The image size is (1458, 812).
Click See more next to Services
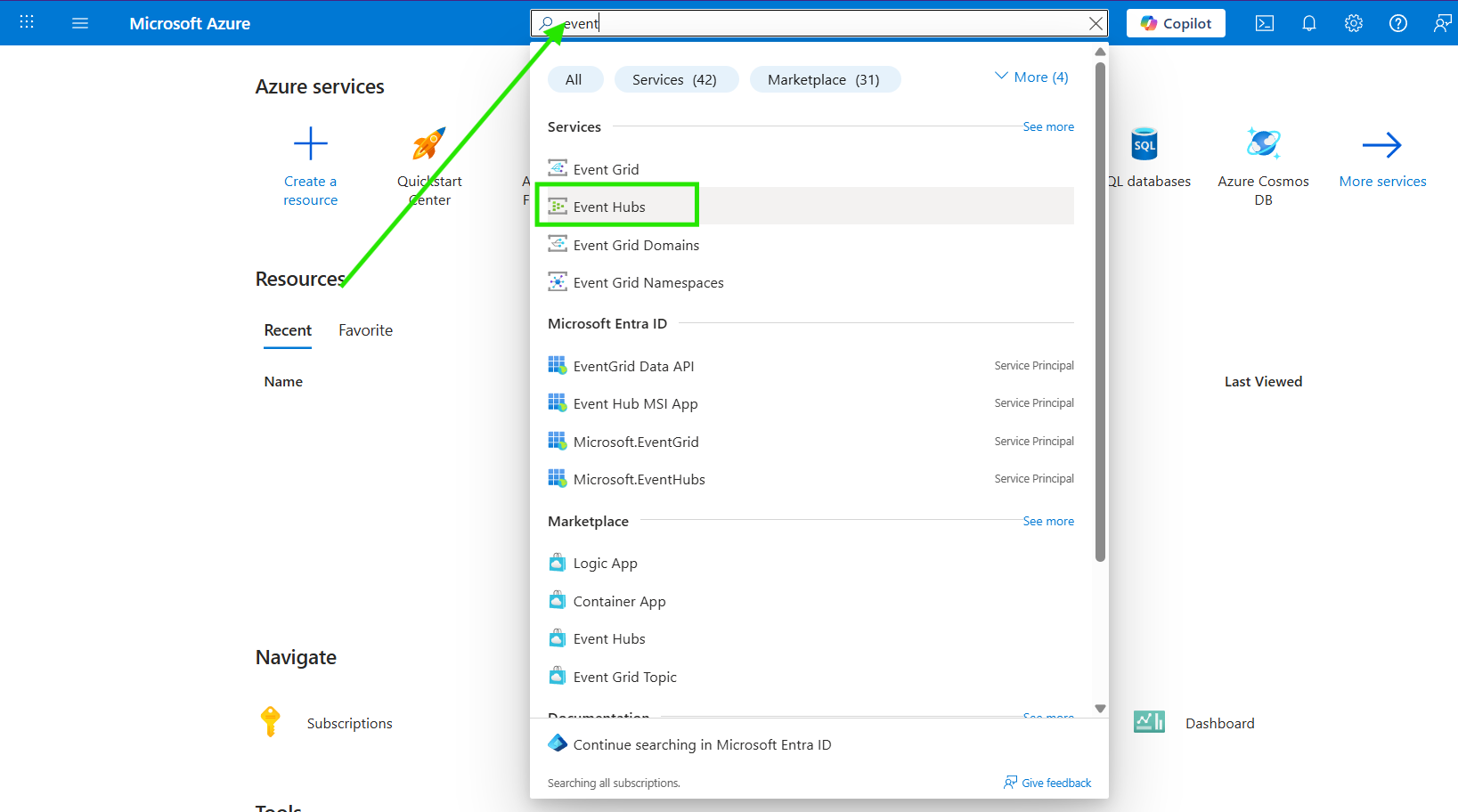click(1047, 127)
